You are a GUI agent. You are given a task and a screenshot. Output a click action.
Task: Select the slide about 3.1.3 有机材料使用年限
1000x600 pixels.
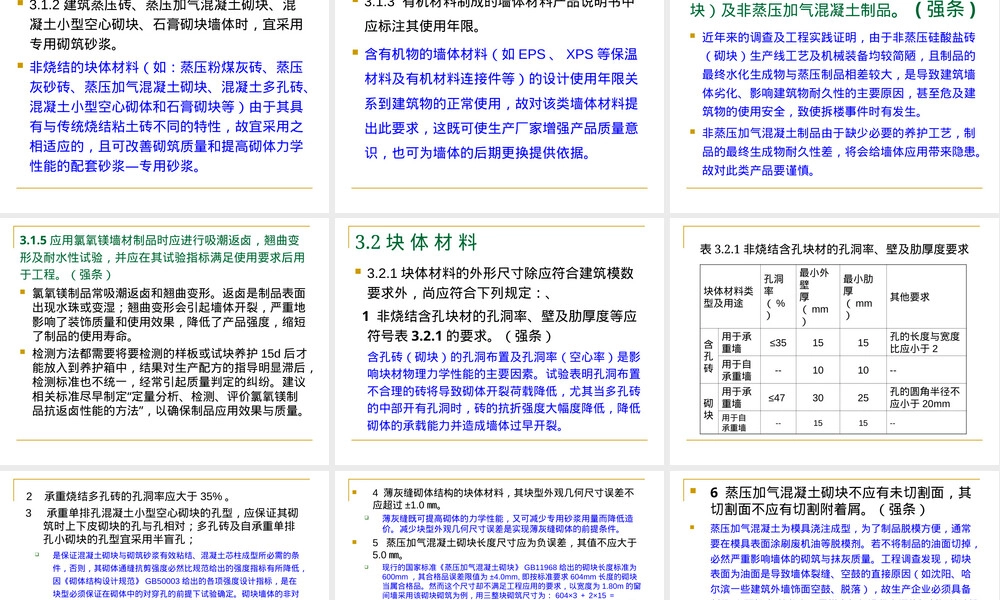[499, 105]
